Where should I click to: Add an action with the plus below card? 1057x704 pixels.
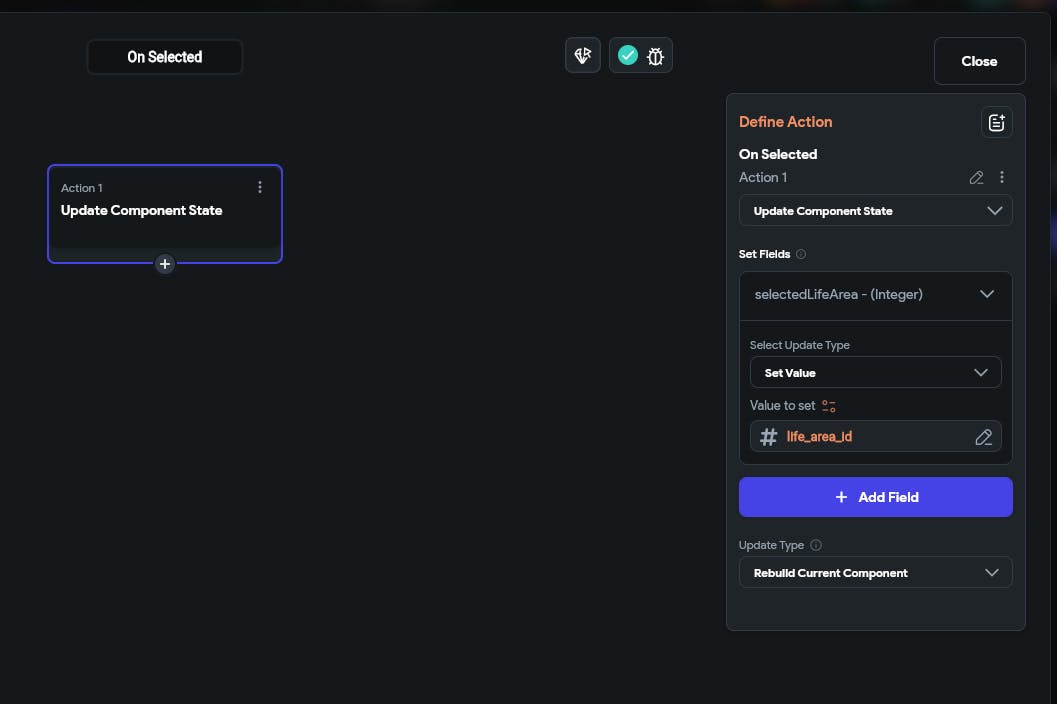tap(165, 264)
